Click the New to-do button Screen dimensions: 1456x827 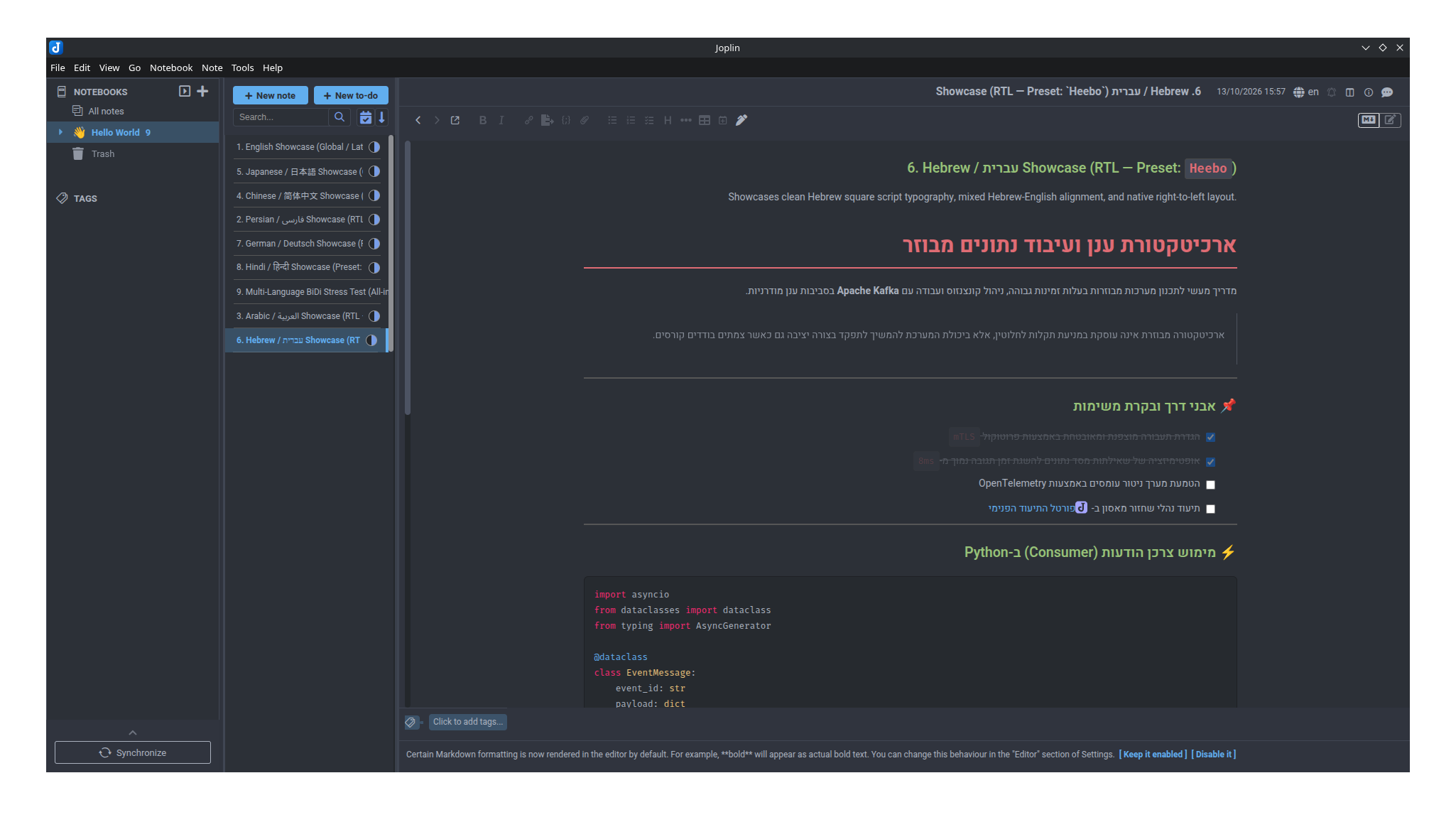point(351,96)
